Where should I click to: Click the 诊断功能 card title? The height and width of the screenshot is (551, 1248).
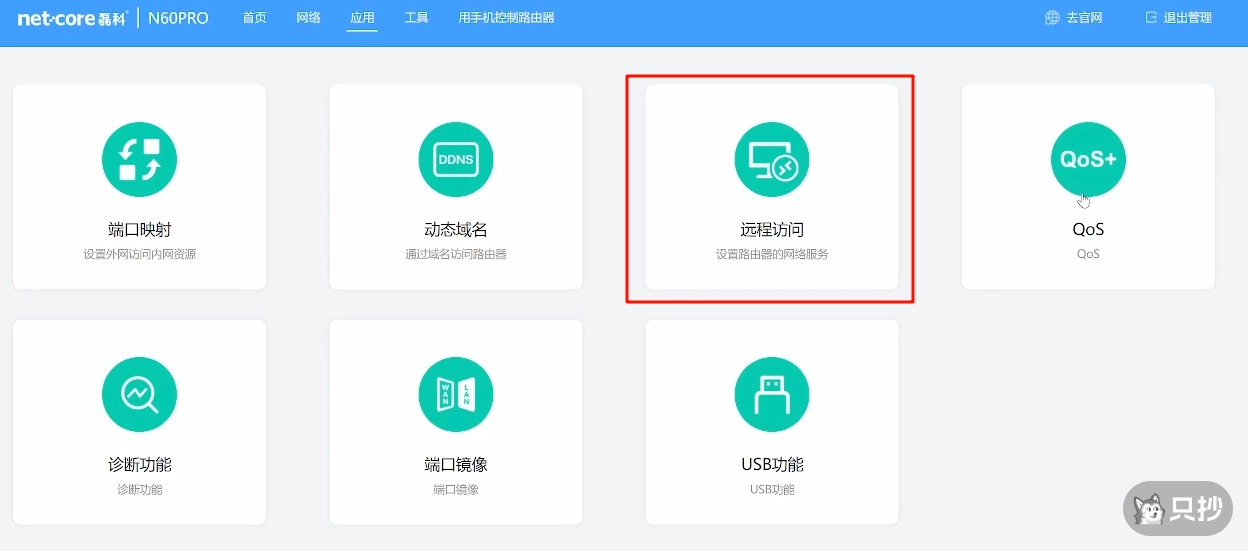[x=139, y=465]
